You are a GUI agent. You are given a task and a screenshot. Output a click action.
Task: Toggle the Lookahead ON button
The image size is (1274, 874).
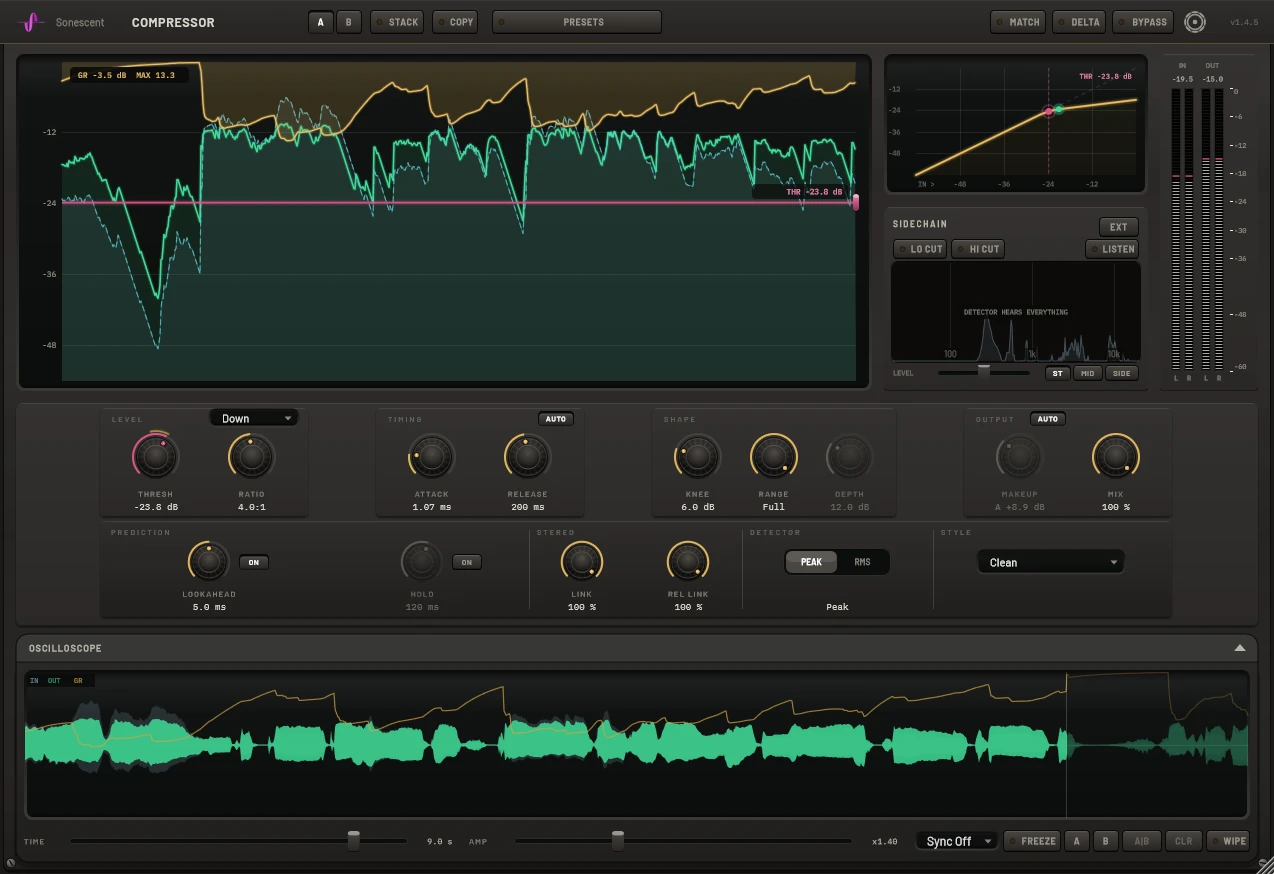[254, 562]
